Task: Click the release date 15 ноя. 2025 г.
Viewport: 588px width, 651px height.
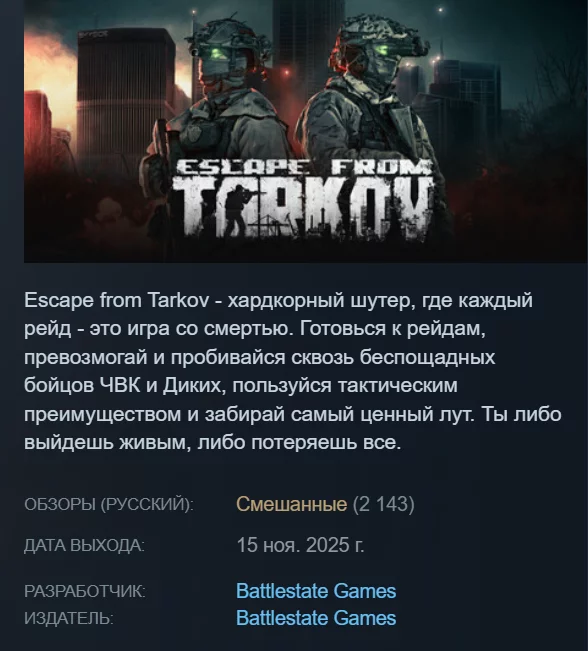Action: pos(300,545)
